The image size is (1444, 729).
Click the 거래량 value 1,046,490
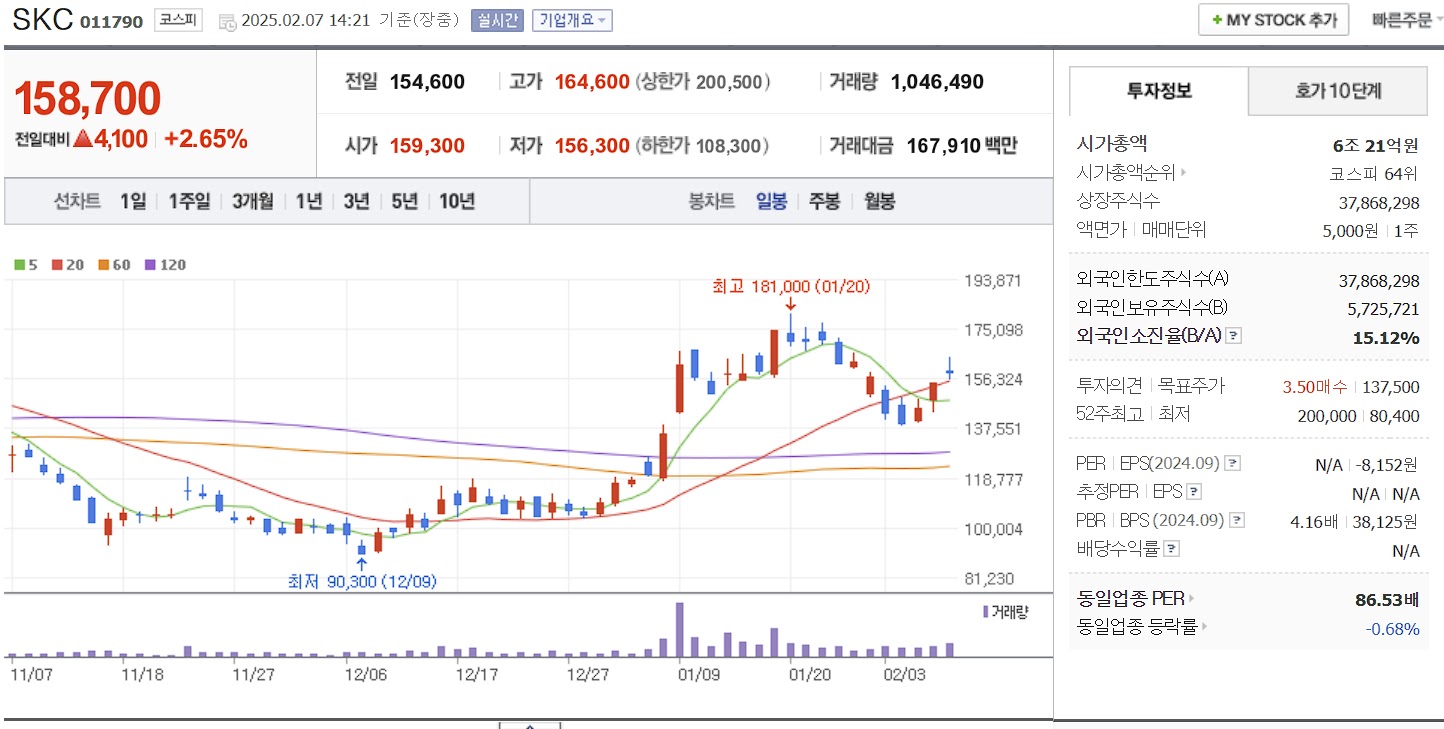click(937, 82)
